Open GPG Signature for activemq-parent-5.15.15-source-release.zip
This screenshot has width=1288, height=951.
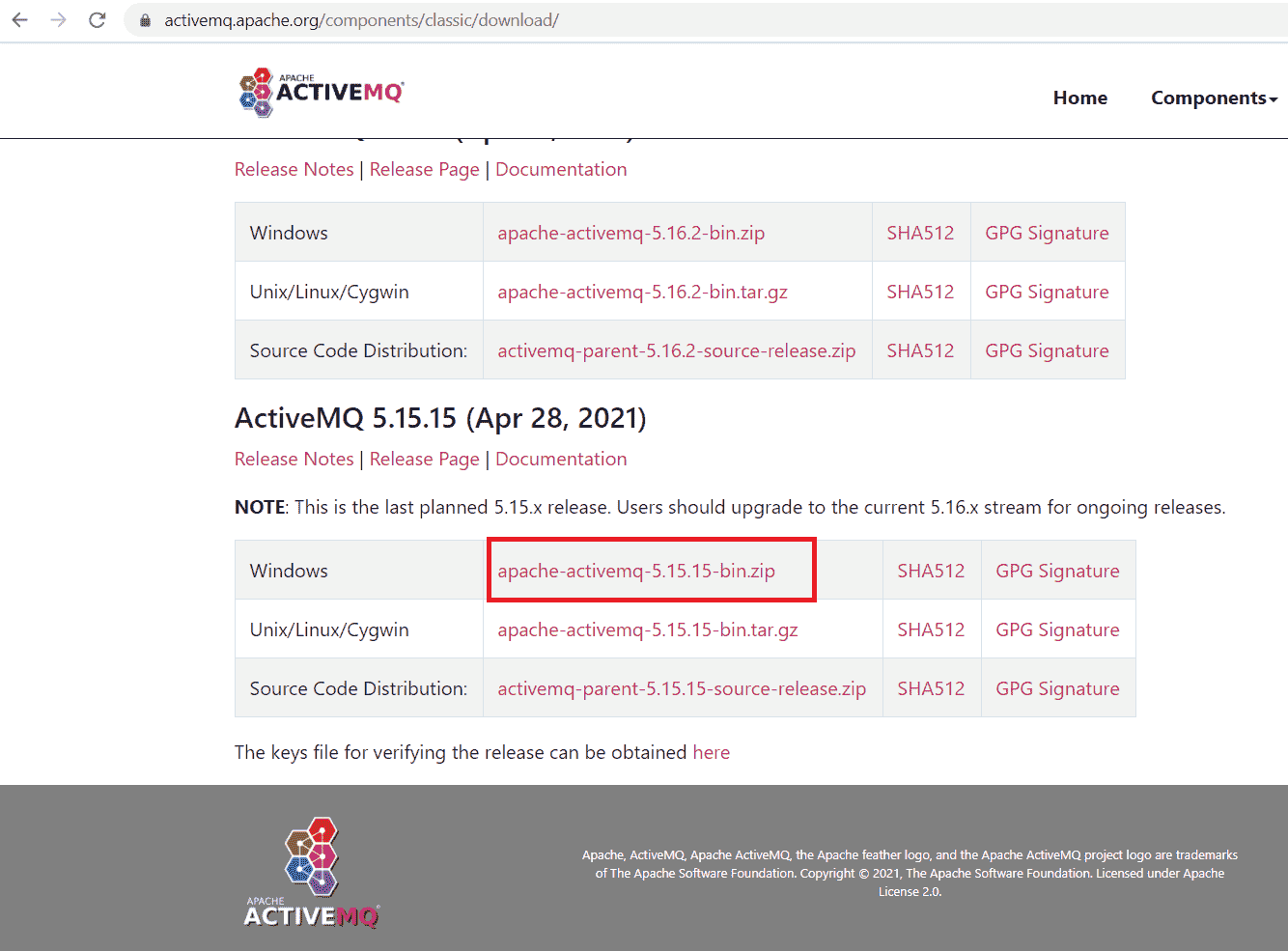click(x=1057, y=688)
